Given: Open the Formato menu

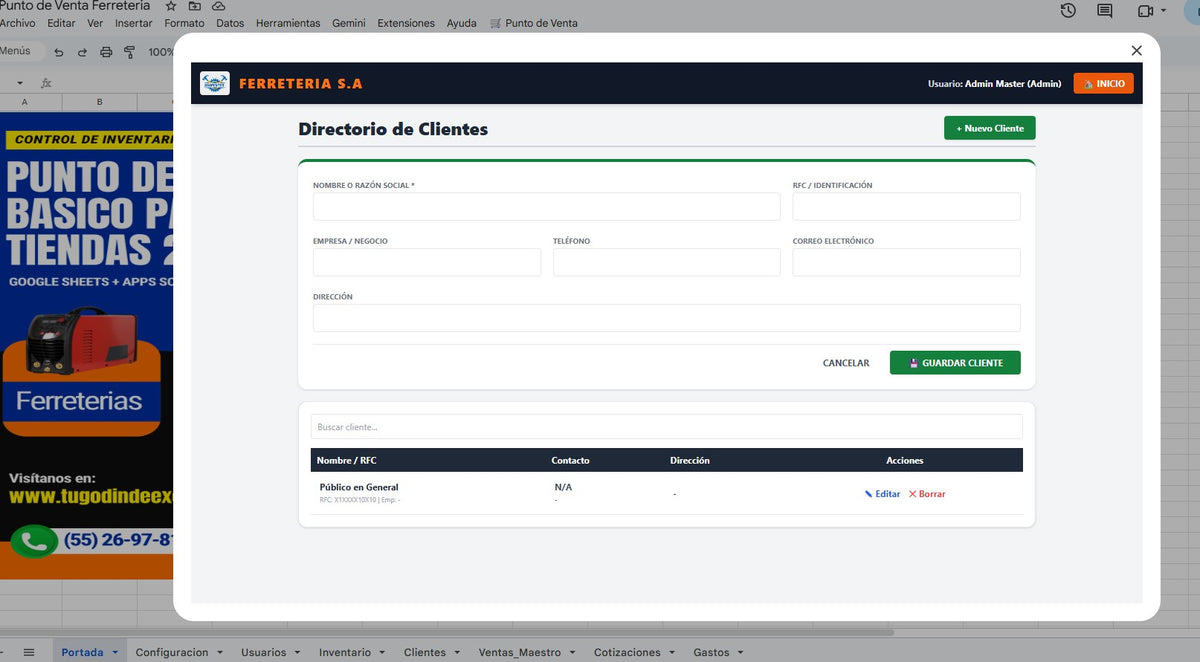Looking at the screenshot, I should pos(184,23).
